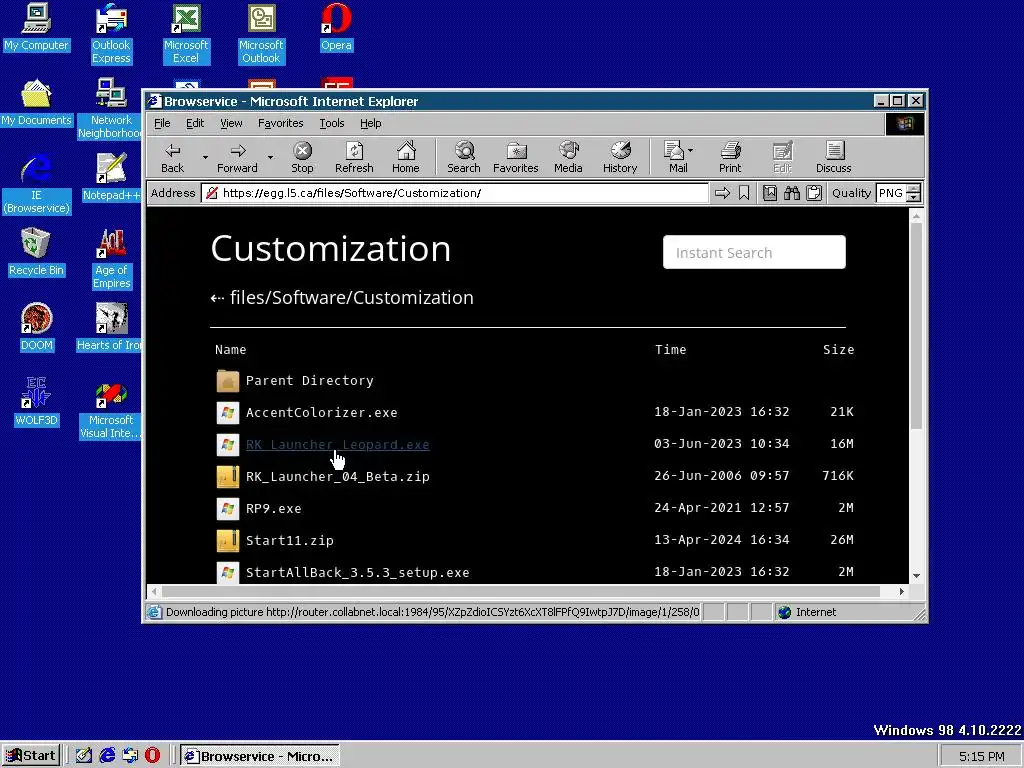This screenshot has width=1024, height=768.
Task: Click the Opera quick launch icon on the taskbar
Action: pyautogui.click(x=152, y=756)
